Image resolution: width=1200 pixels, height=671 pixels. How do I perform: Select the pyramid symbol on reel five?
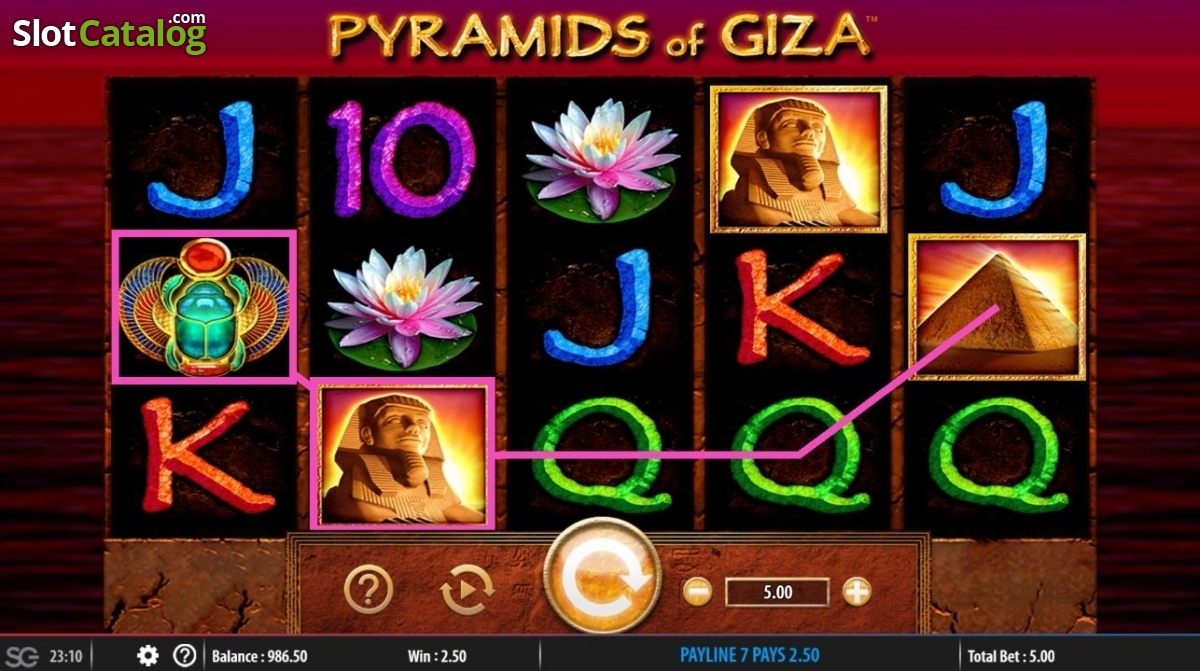click(x=997, y=307)
